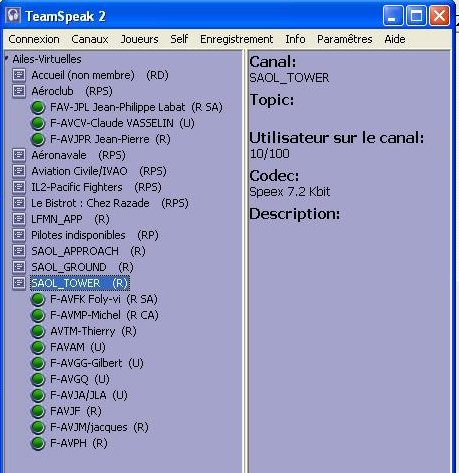459x473 pixels.
Task: Click green status light of F-AVGQ
Action: [38, 379]
